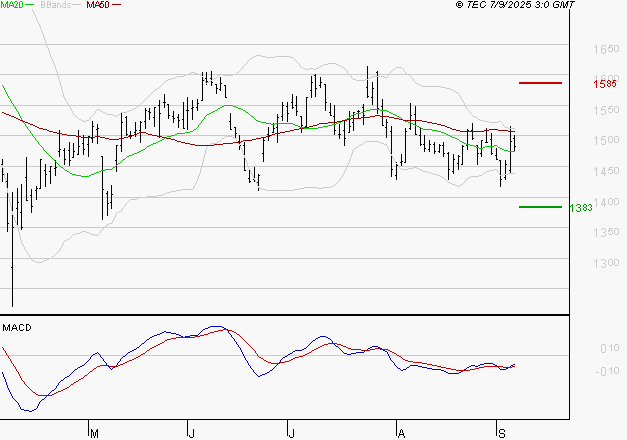
Task: Click the M month marker on time axis
Action: (x=94, y=434)
